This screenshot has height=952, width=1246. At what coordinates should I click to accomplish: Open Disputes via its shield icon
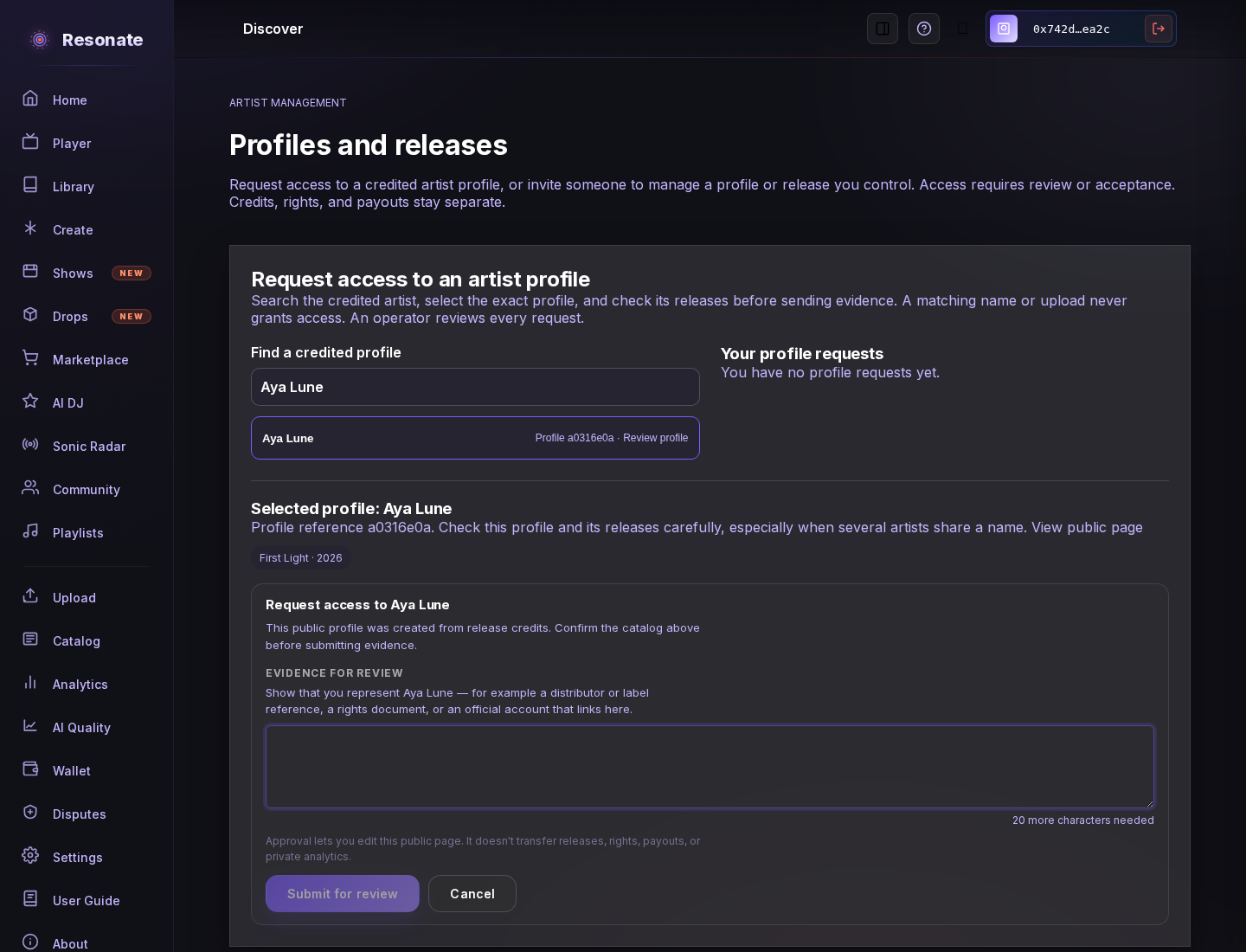click(30, 813)
